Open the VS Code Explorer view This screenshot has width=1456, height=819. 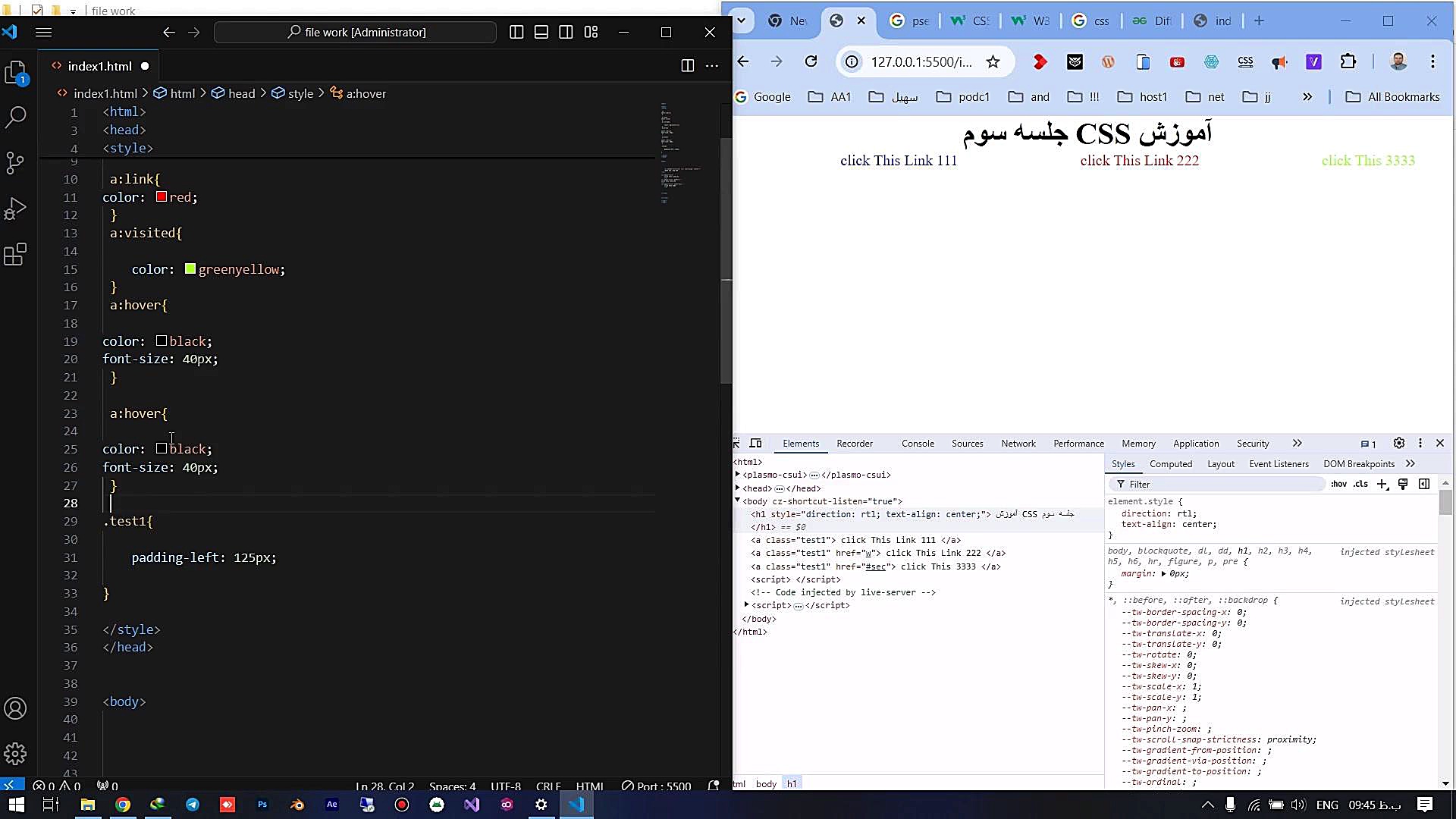pyautogui.click(x=16, y=73)
